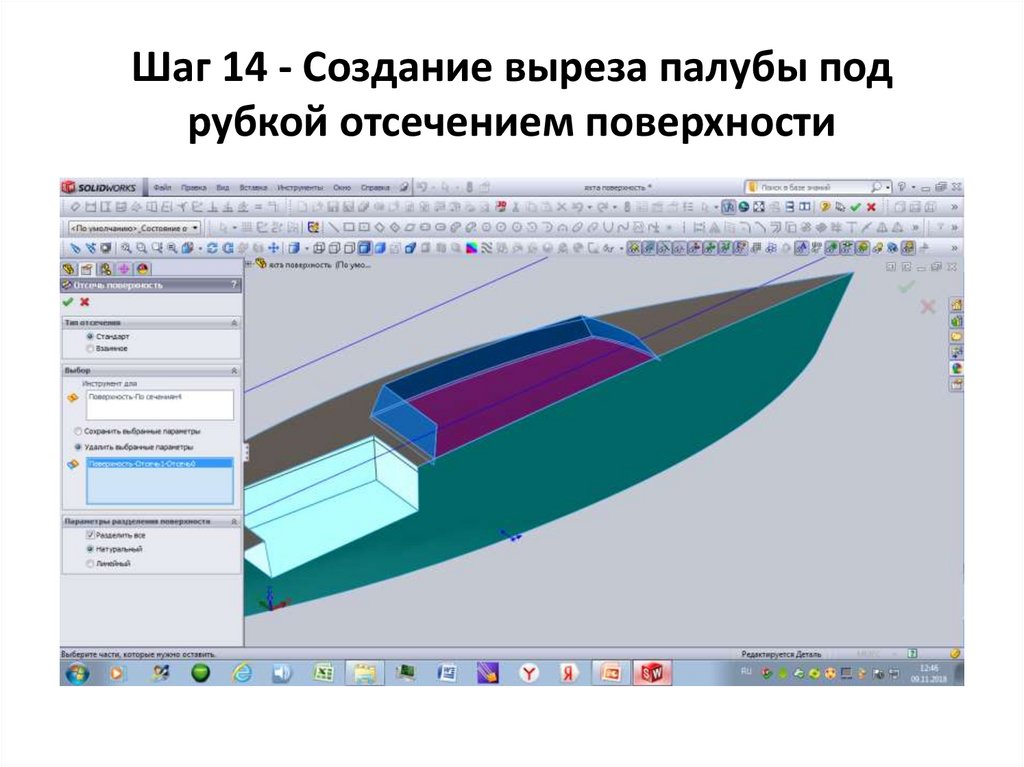The image size is (1024, 767).
Task: Click the globe icon in top toolbar
Action: [743, 207]
